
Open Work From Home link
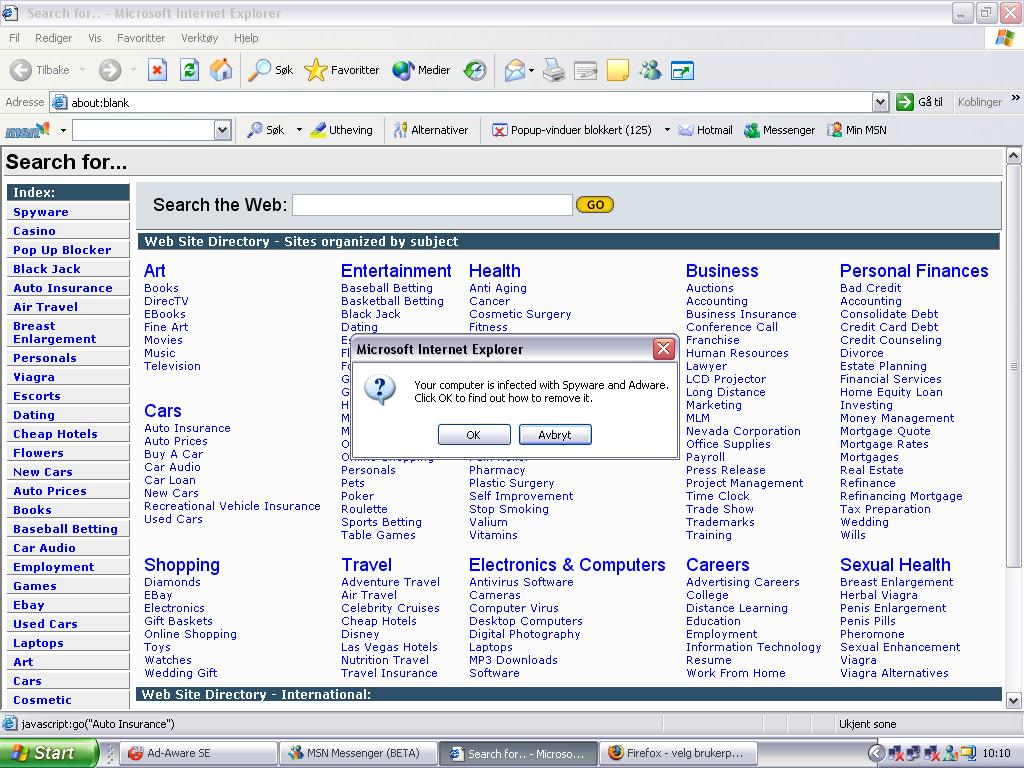pyautogui.click(x=735, y=673)
